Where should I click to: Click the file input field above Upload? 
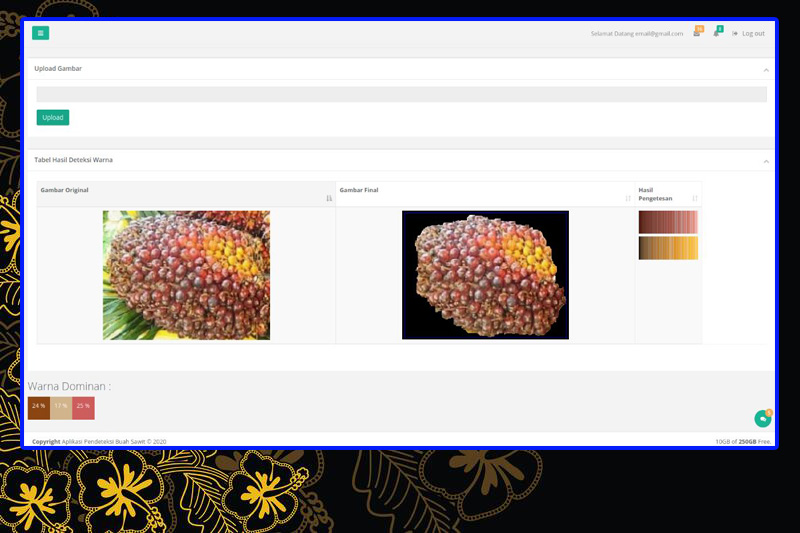pyautogui.click(x=401, y=94)
